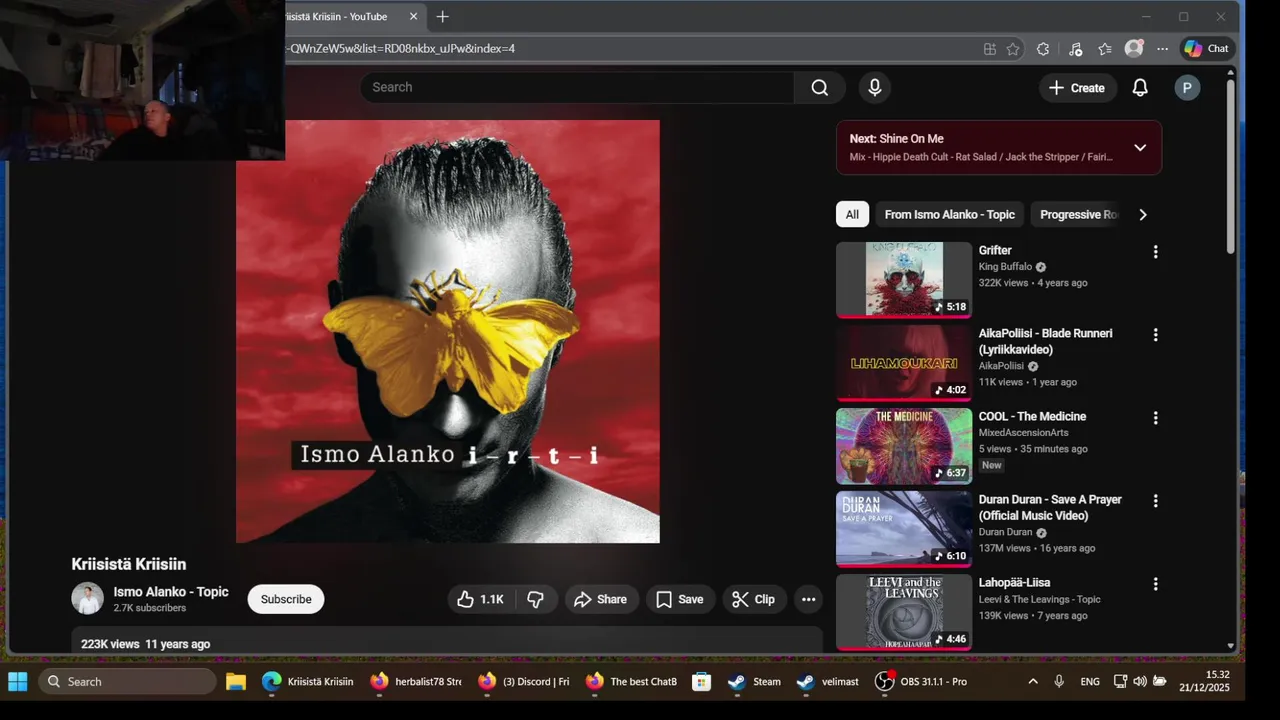This screenshot has height=720, width=1280.
Task: Play Duran Duran Save A Prayer thumbnail
Action: point(904,529)
